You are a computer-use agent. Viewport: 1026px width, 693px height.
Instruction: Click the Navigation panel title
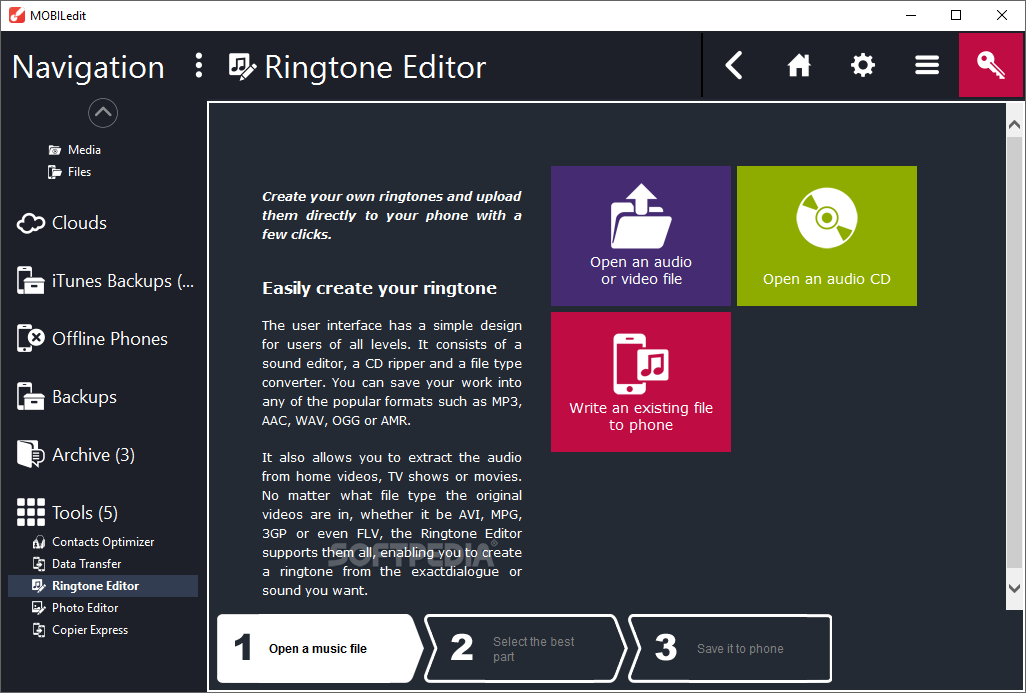tap(88, 67)
